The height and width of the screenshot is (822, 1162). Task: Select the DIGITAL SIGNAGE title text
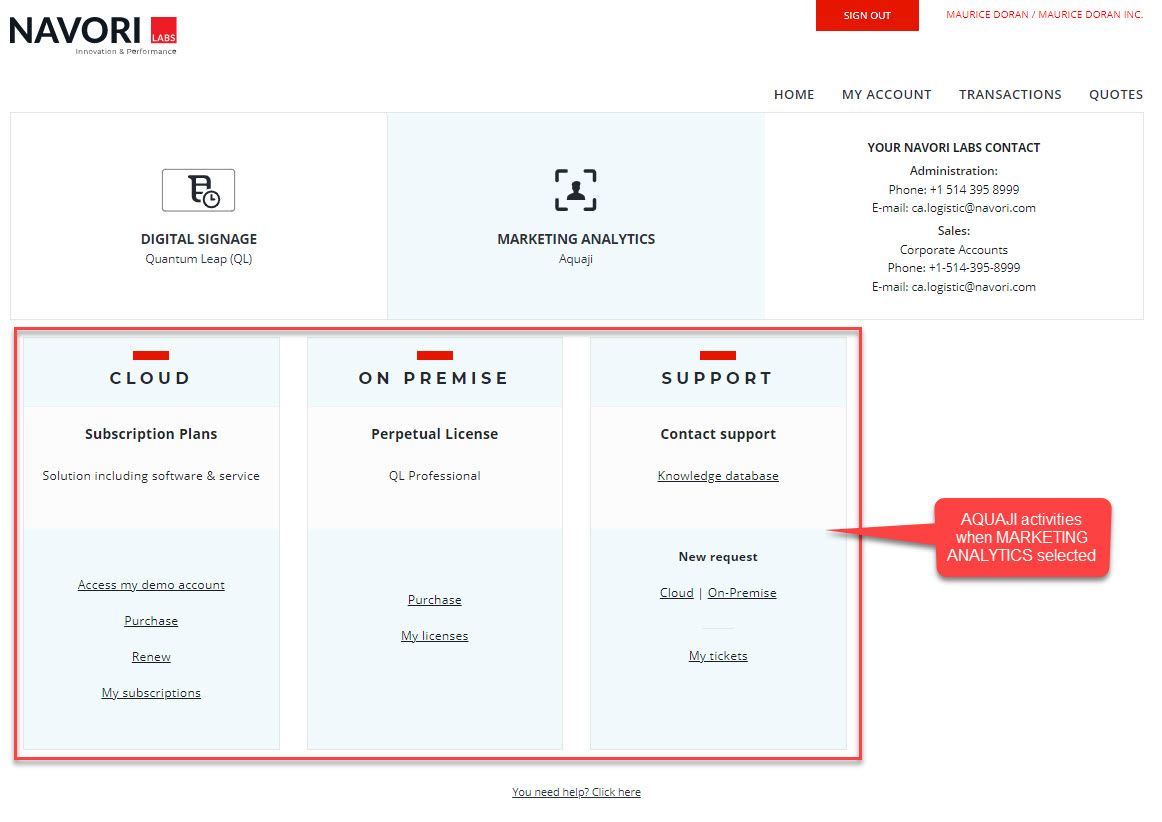pyautogui.click(x=199, y=239)
